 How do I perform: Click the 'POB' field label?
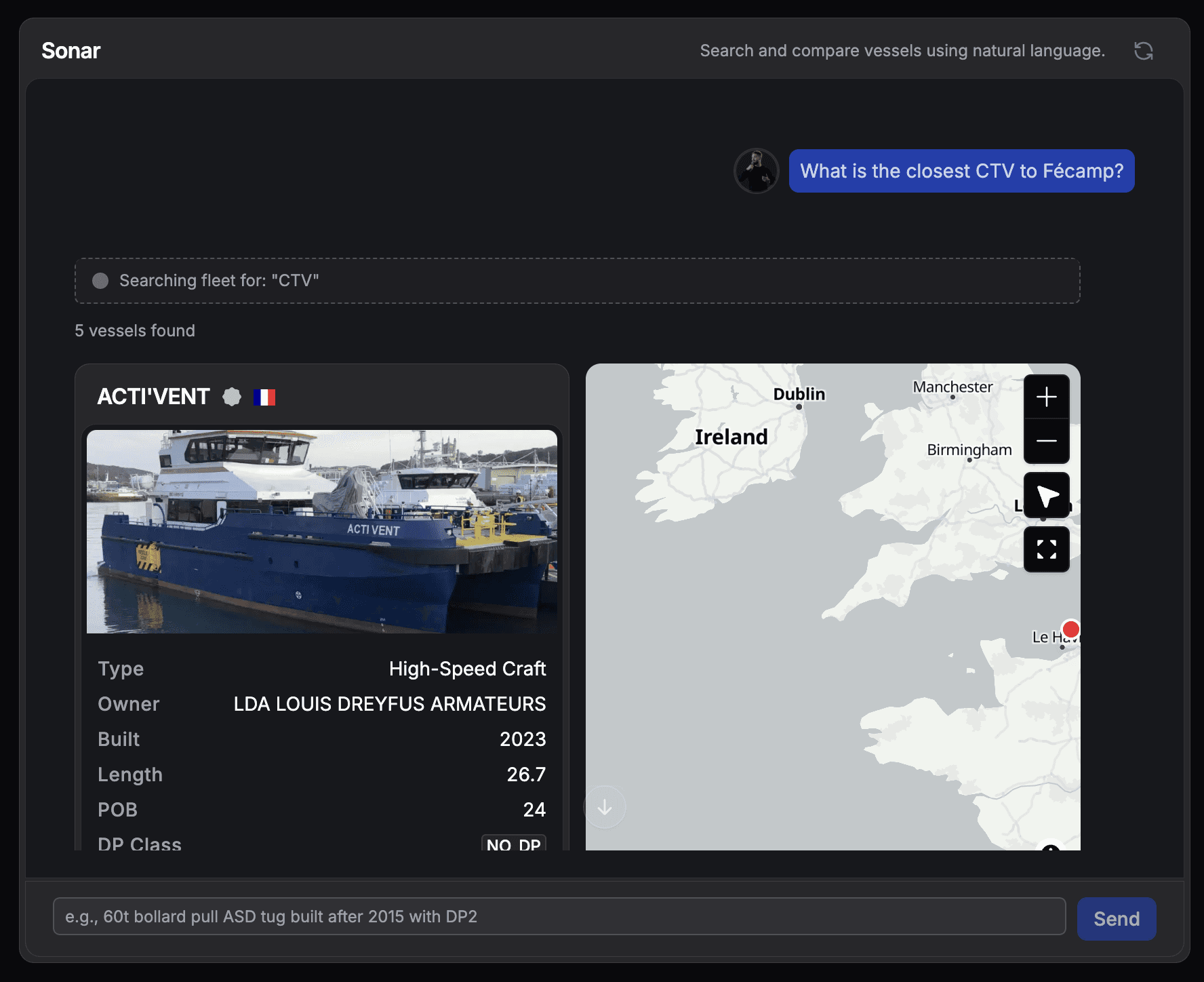pos(118,810)
